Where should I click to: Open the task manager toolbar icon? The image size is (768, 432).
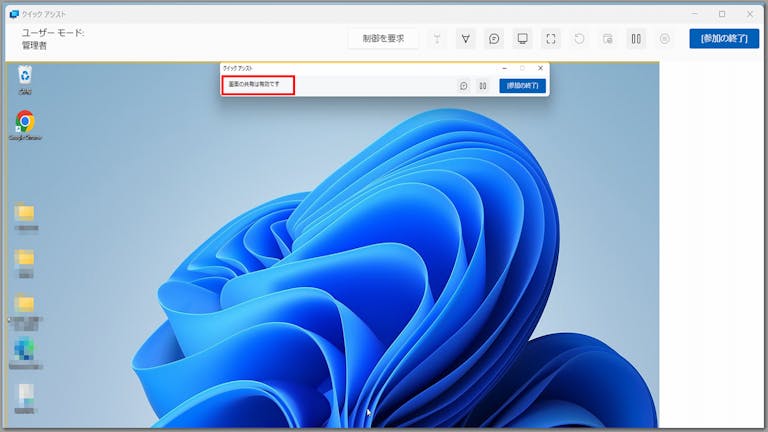[x=607, y=39]
